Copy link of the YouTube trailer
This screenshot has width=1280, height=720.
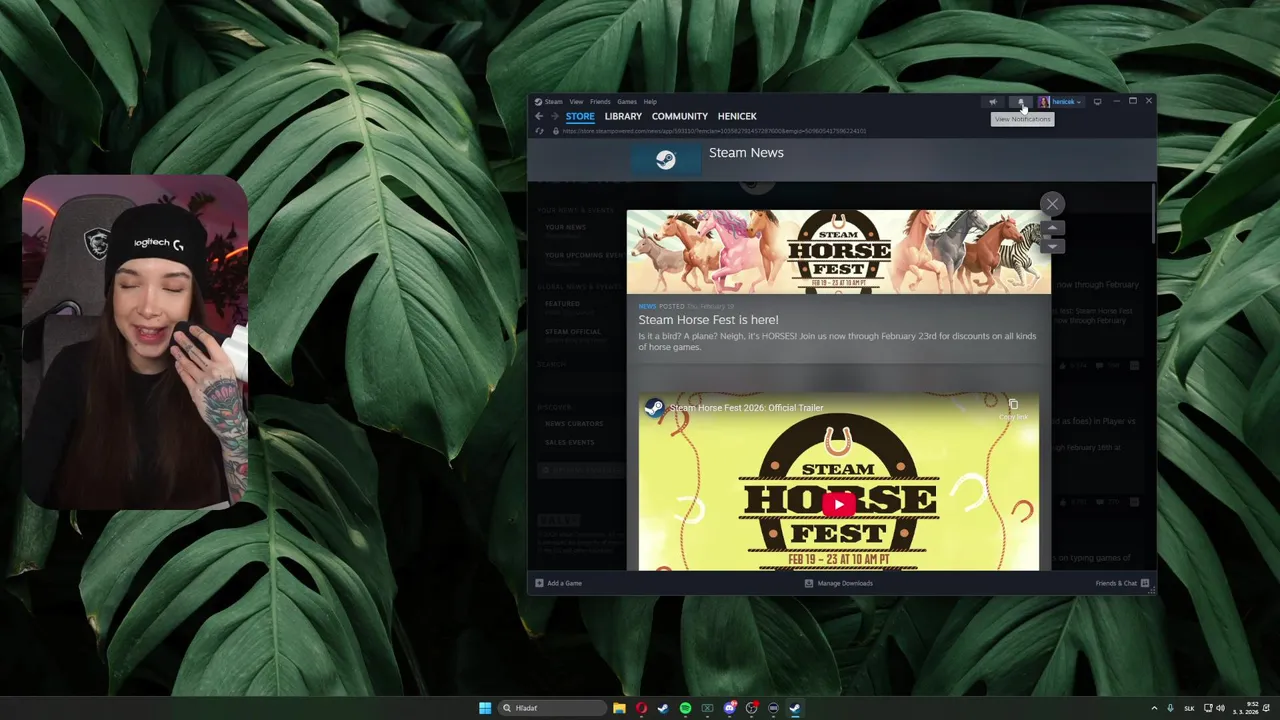1013,407
